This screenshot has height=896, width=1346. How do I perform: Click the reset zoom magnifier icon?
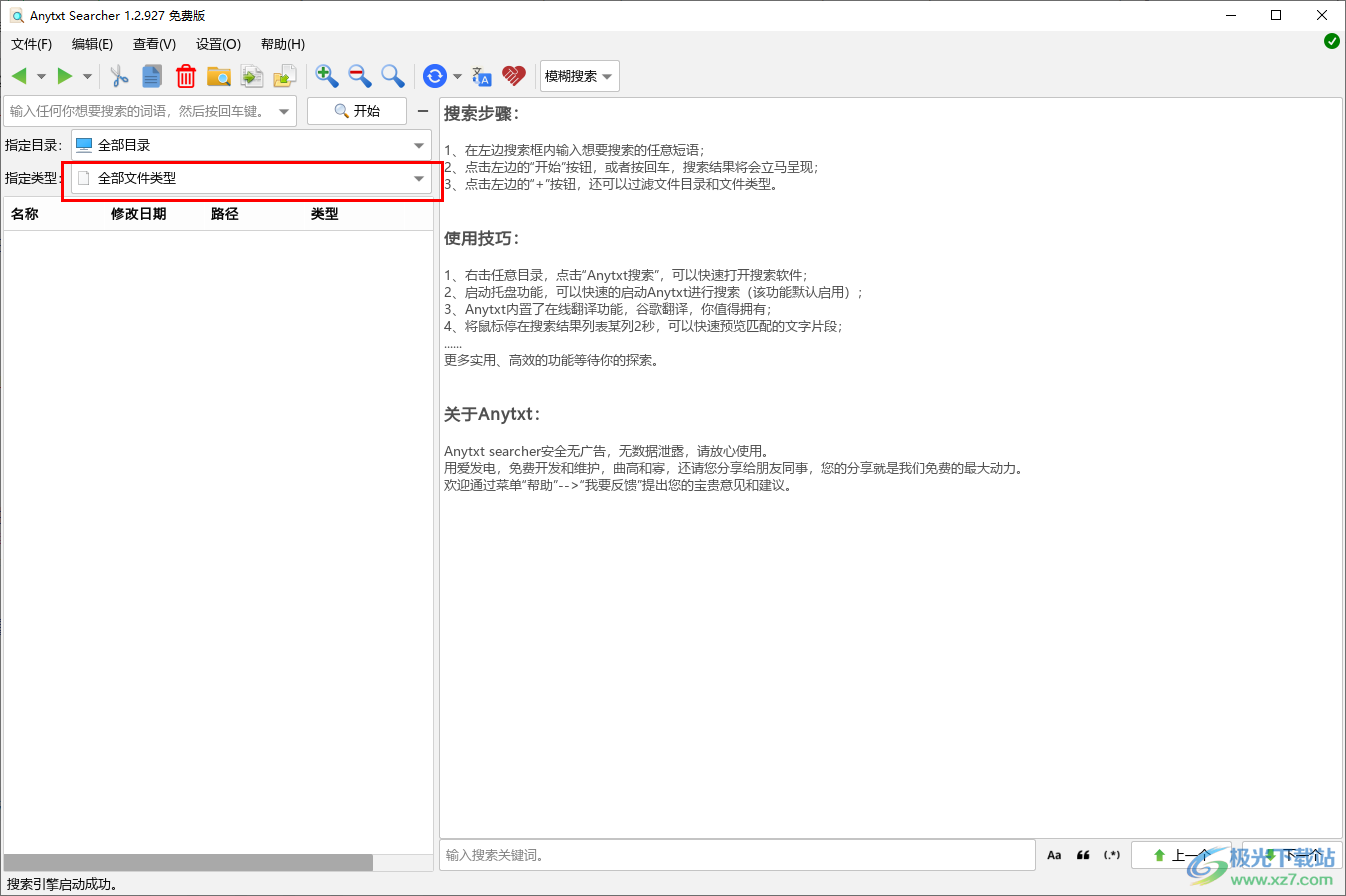coord(393,76)
